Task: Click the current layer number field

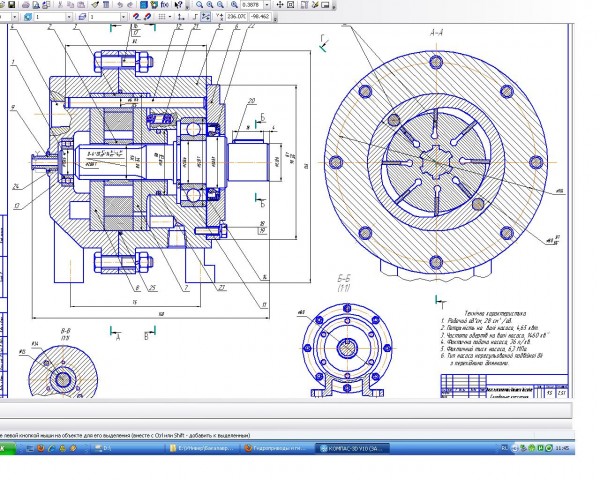Action: coord(104,17)
